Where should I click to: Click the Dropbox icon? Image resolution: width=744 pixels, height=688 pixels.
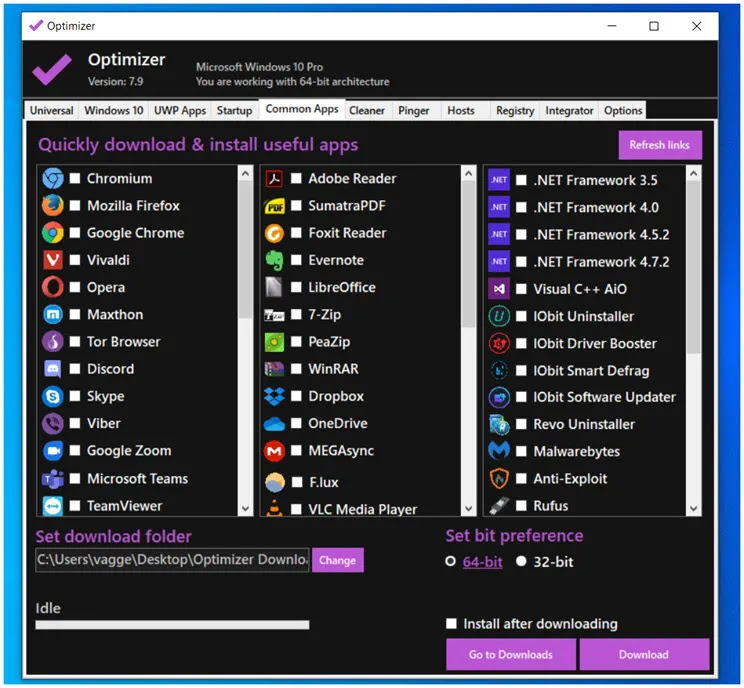point(274,396)
